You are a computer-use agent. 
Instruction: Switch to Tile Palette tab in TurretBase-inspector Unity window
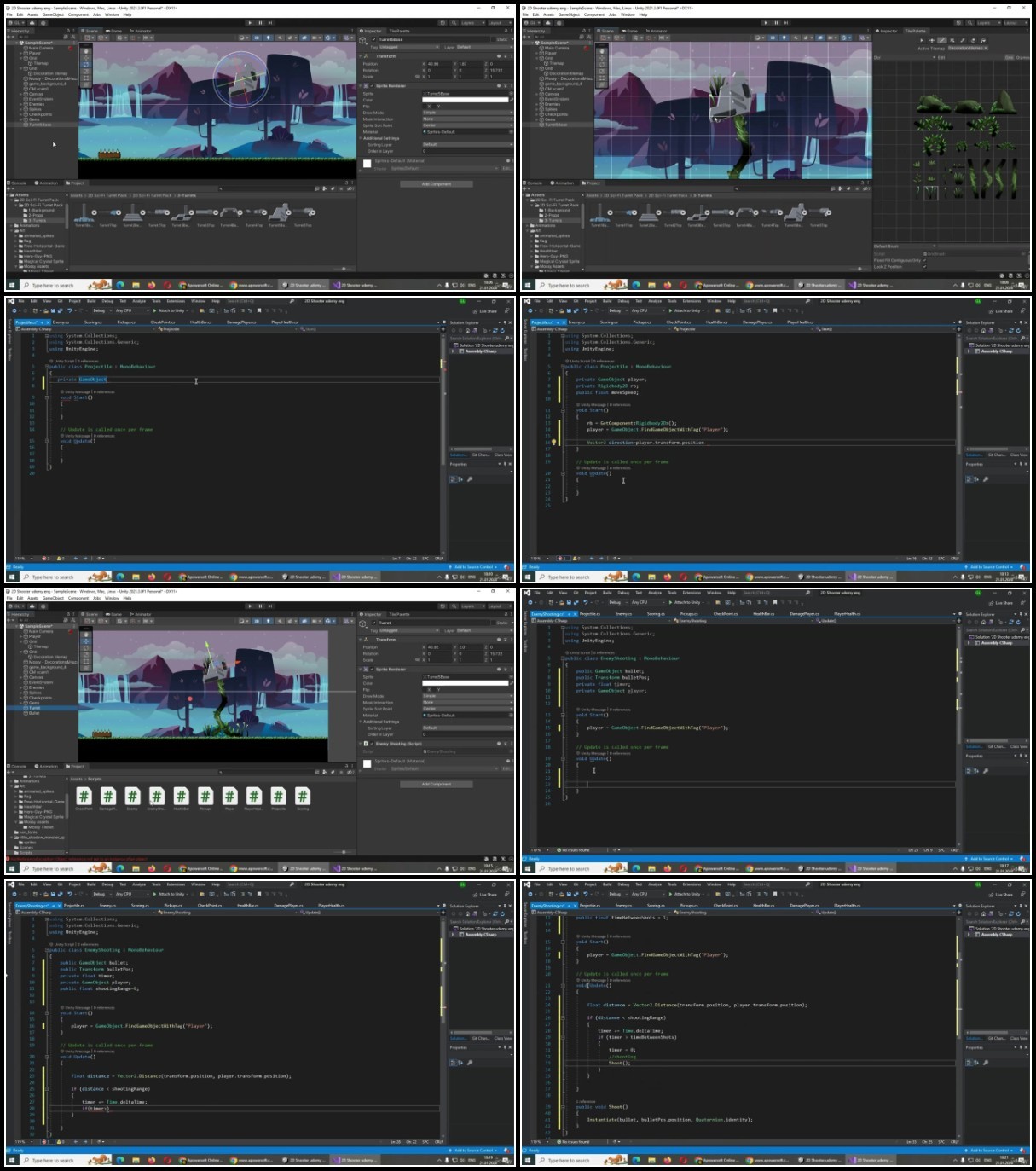click(x=400, y=31)
